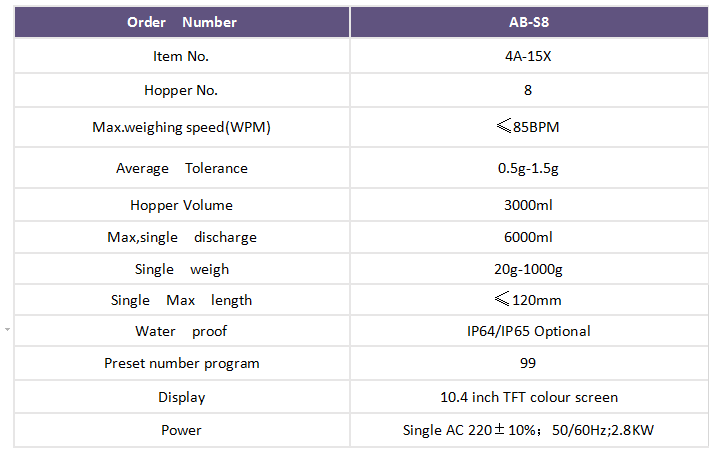718x455 pixels.
Task: Click the ≤120mm length value
Action: coord(528,300)
